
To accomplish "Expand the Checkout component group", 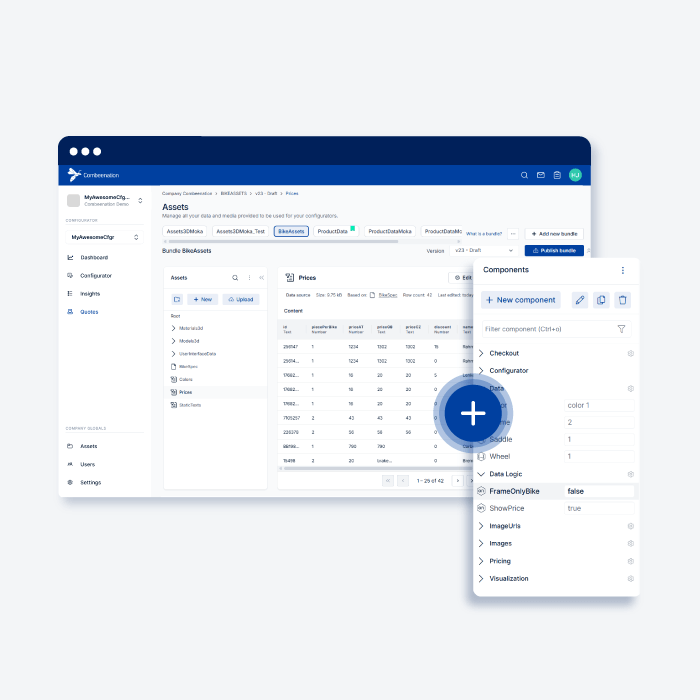I will [481, 353].
